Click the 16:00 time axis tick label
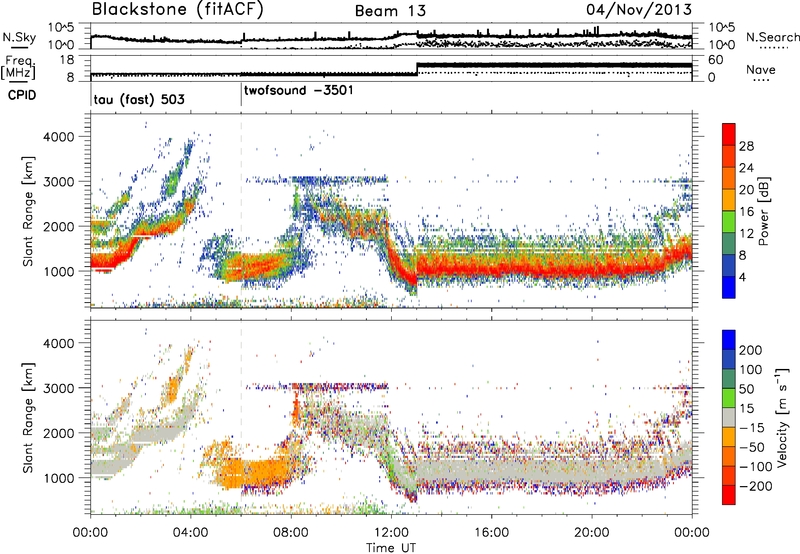800x554 pixels. click(491, 533)
